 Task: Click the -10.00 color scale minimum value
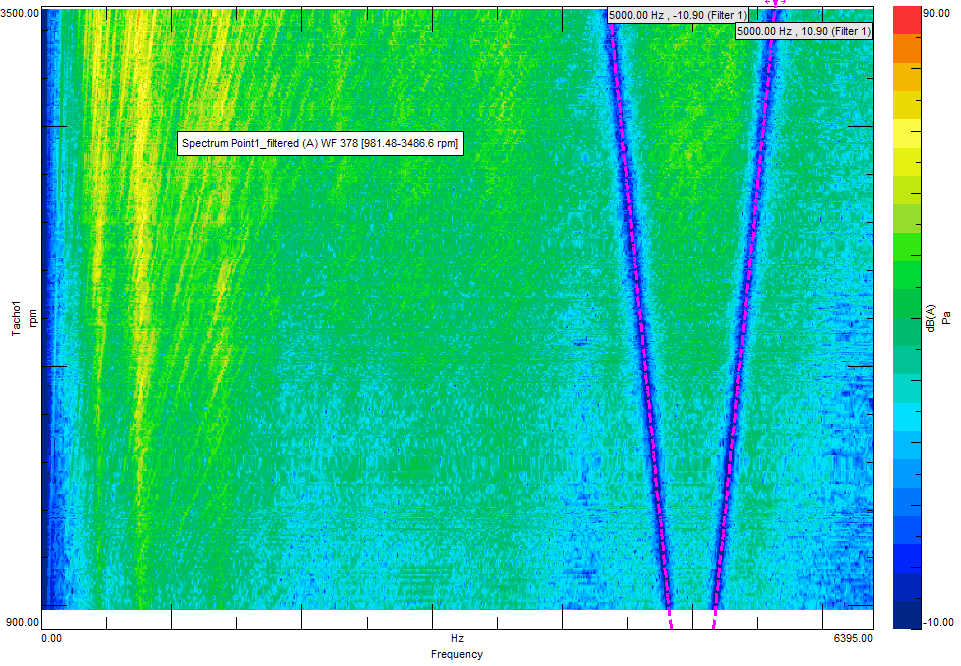(938, 622)
